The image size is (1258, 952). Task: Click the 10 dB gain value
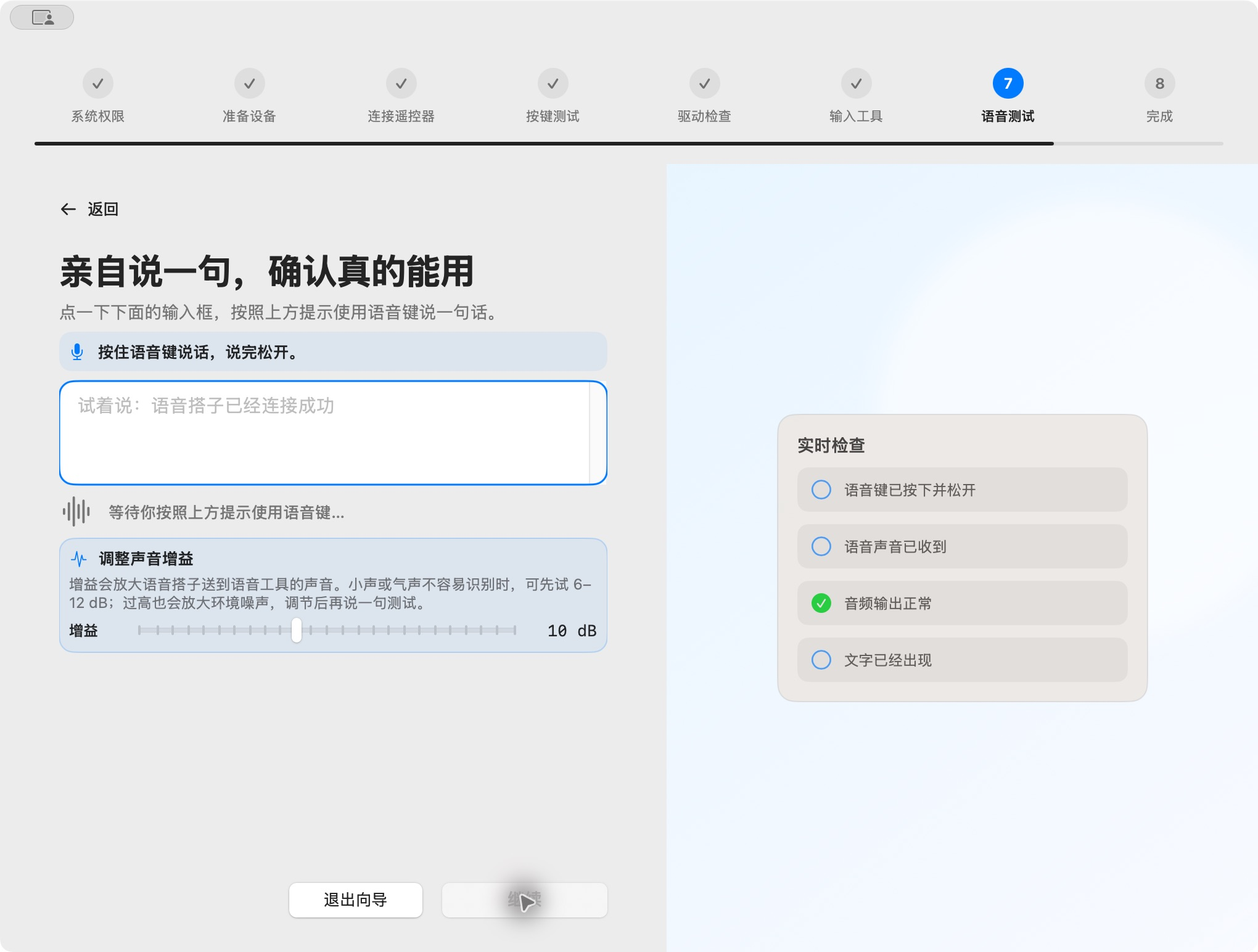pos(572,631)
